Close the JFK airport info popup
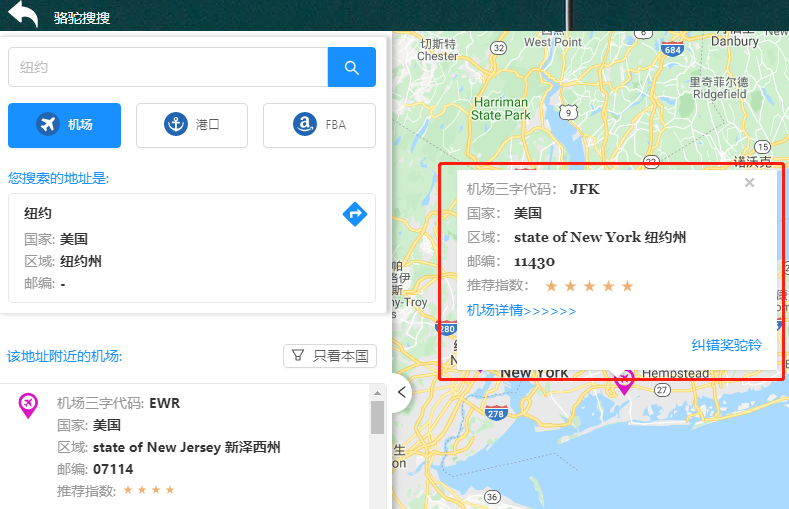 [x=749, y=183]
